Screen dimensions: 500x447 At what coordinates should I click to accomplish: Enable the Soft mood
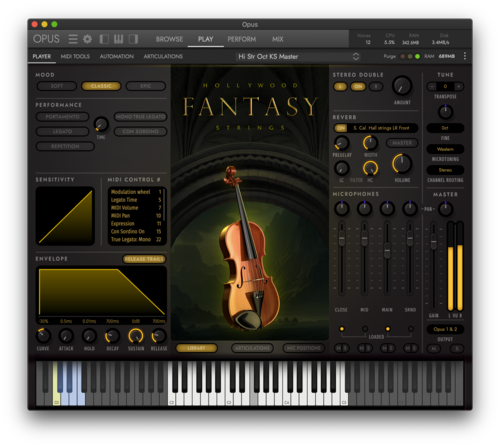57,86
